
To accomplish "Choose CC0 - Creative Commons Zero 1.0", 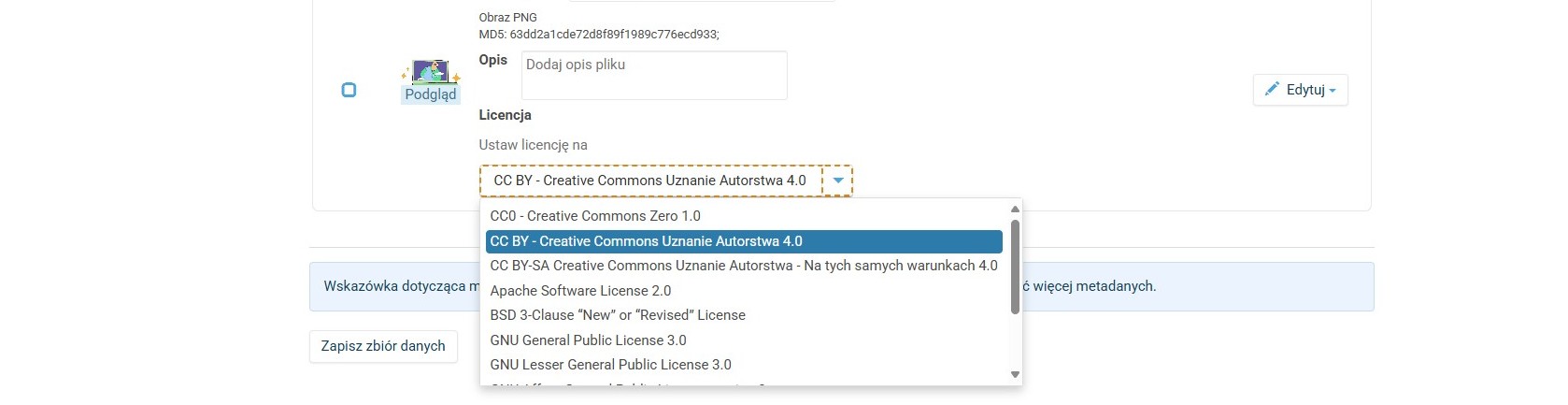I will (x=595, y=216).
